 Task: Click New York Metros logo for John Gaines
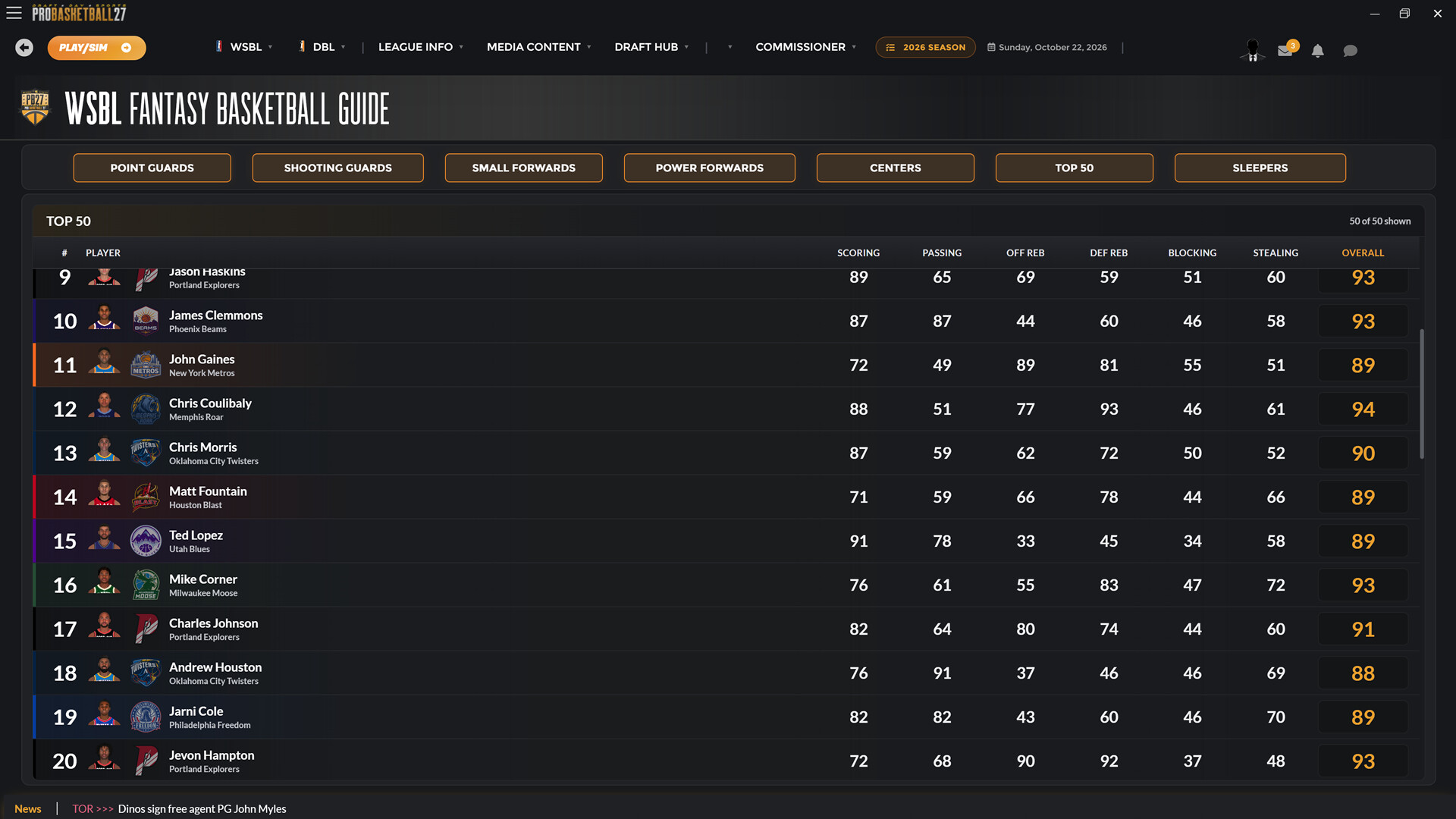(x=146, y=365)
